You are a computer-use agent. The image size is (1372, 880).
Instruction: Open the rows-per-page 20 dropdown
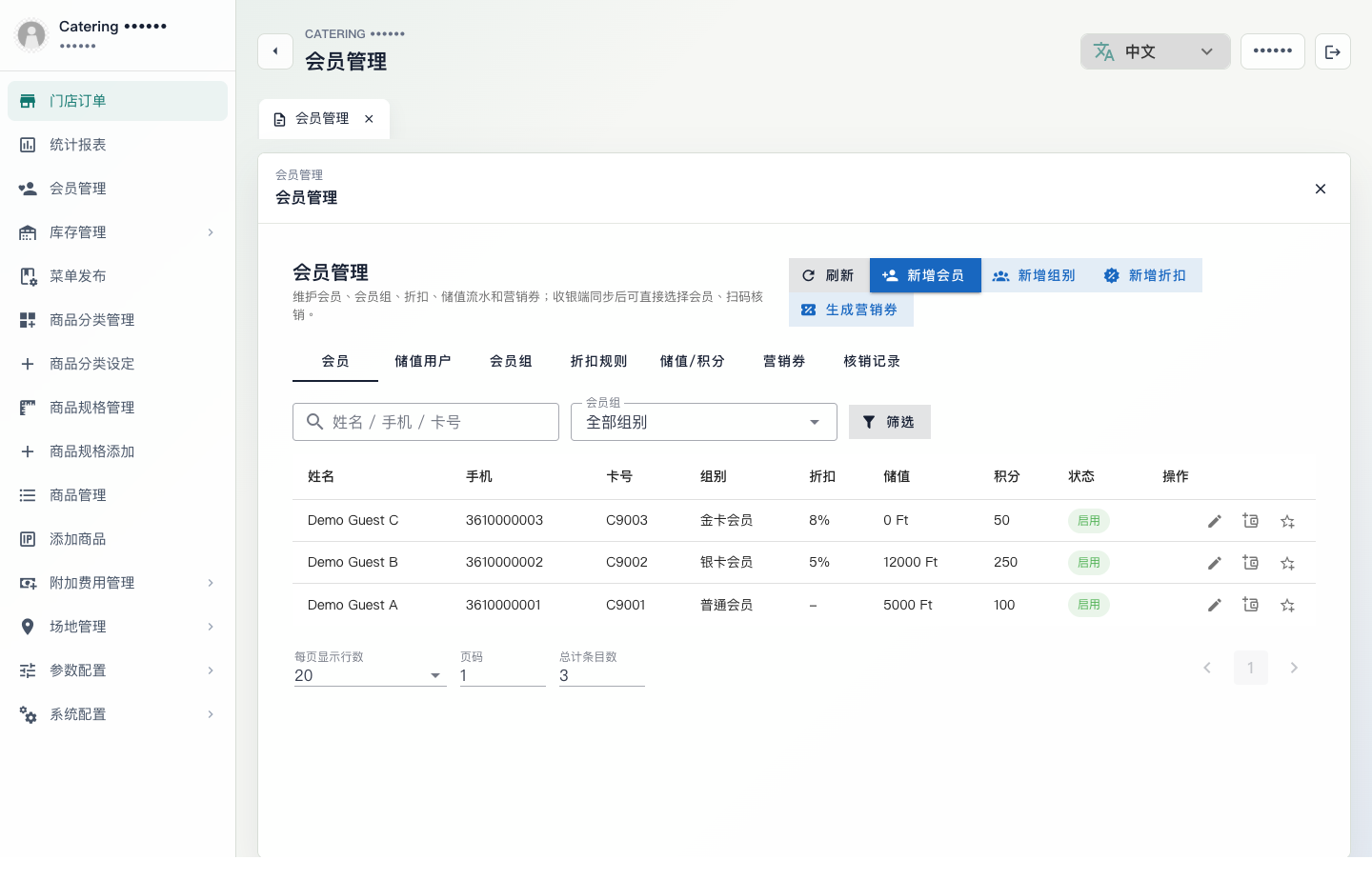[370, 675]
